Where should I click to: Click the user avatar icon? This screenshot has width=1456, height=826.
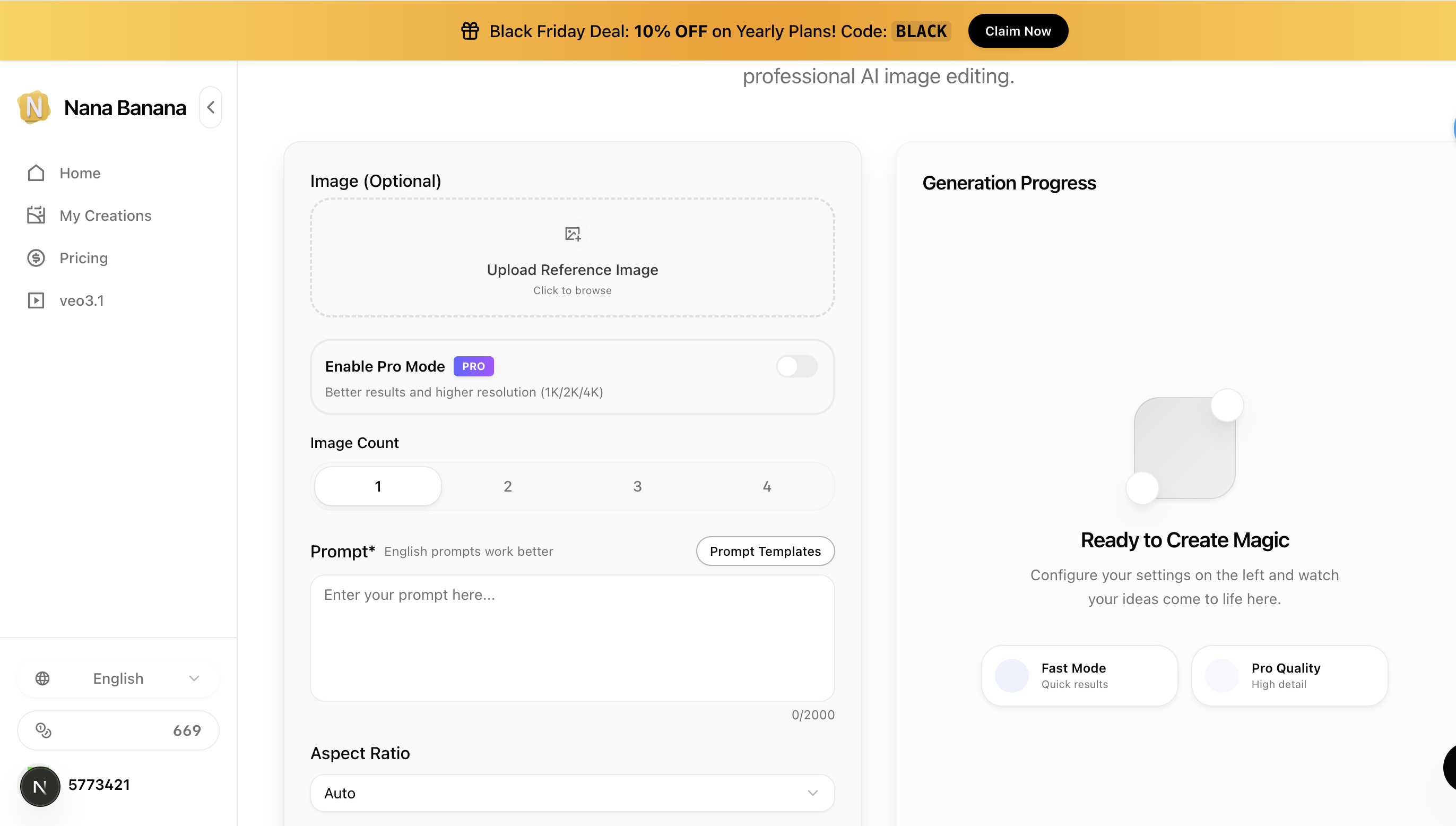coord(40,786)
